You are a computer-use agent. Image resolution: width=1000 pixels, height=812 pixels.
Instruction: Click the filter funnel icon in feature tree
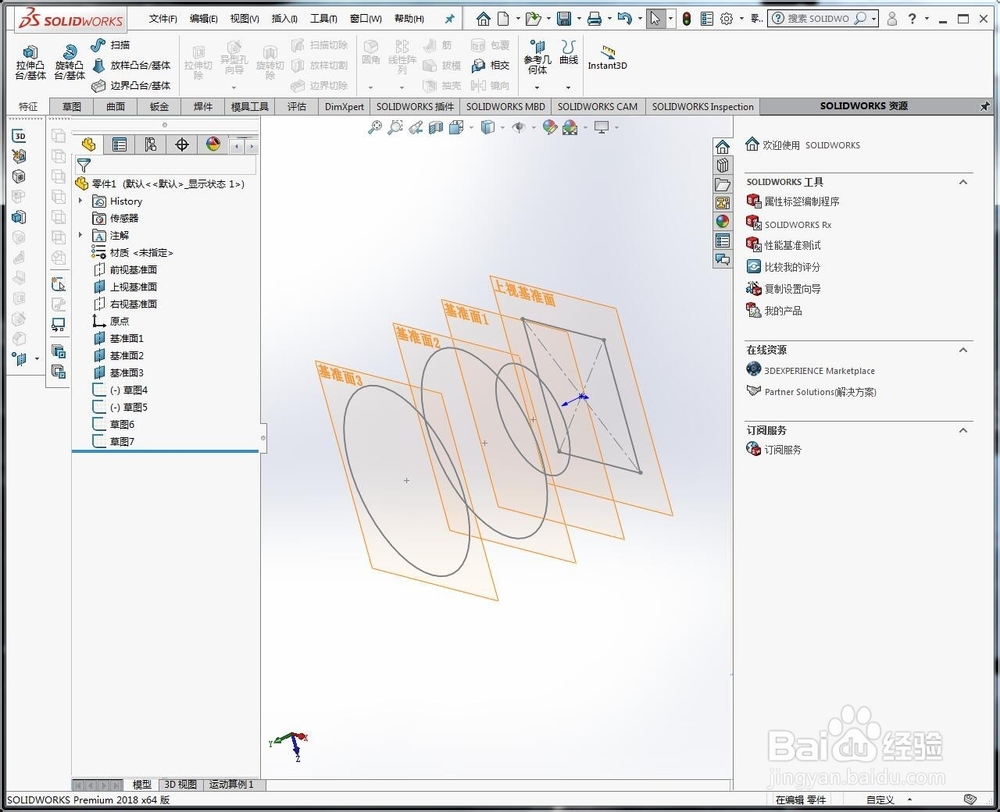[x=84, y=165]
